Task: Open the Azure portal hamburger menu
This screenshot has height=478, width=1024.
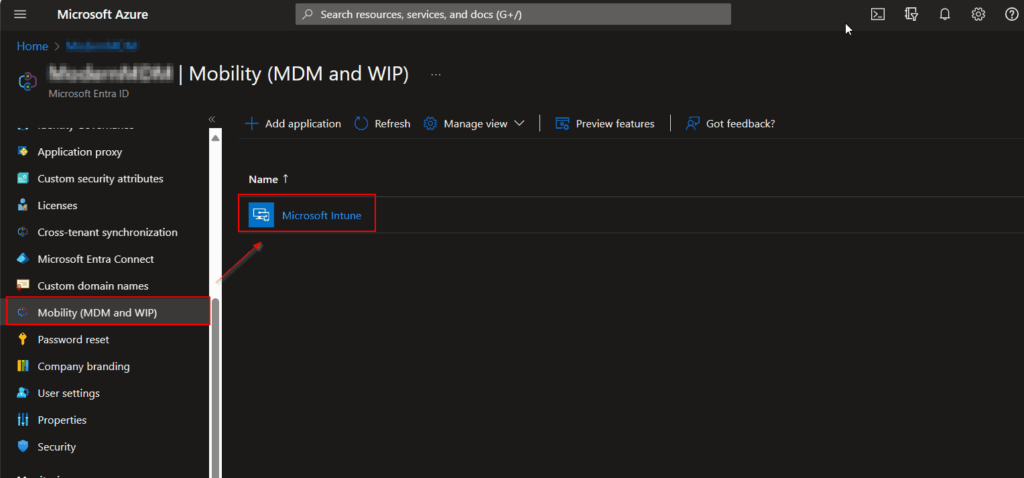Action: tap(20, 14)
